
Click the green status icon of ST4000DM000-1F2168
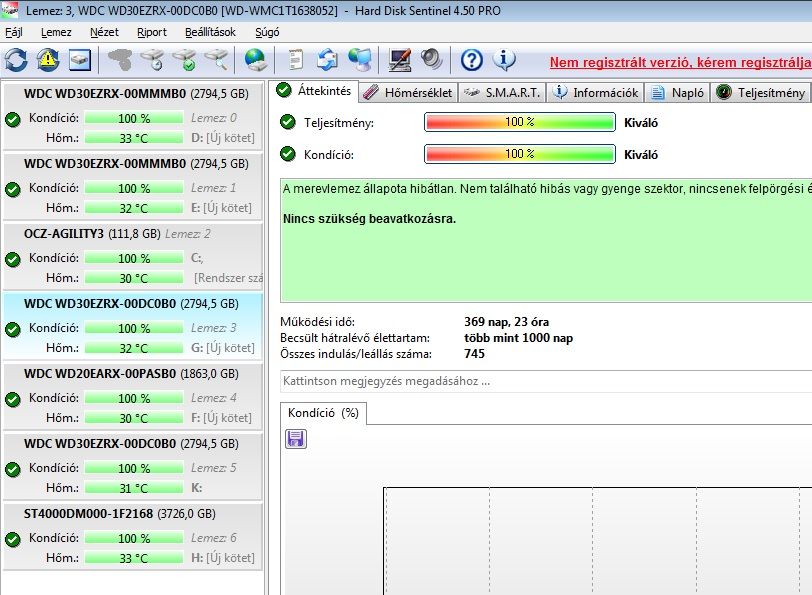coord(12,540)
